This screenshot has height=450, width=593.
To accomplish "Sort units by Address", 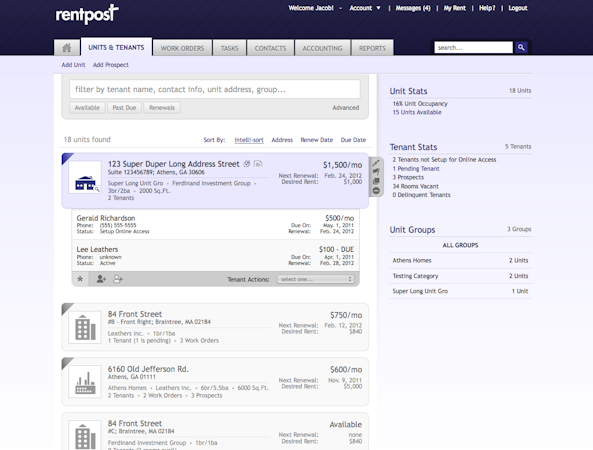I will [x=282, y=140].
